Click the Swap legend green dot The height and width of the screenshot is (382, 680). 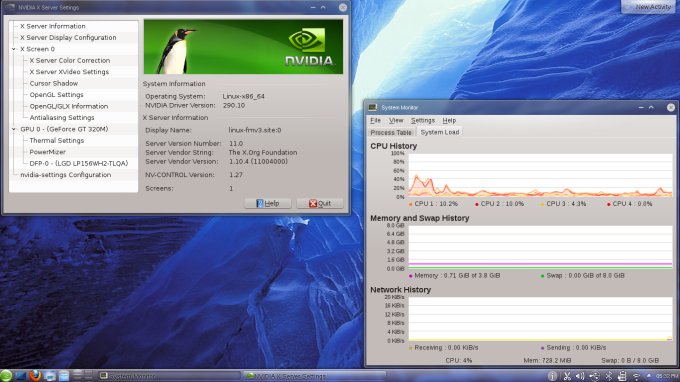pos(542,276)
